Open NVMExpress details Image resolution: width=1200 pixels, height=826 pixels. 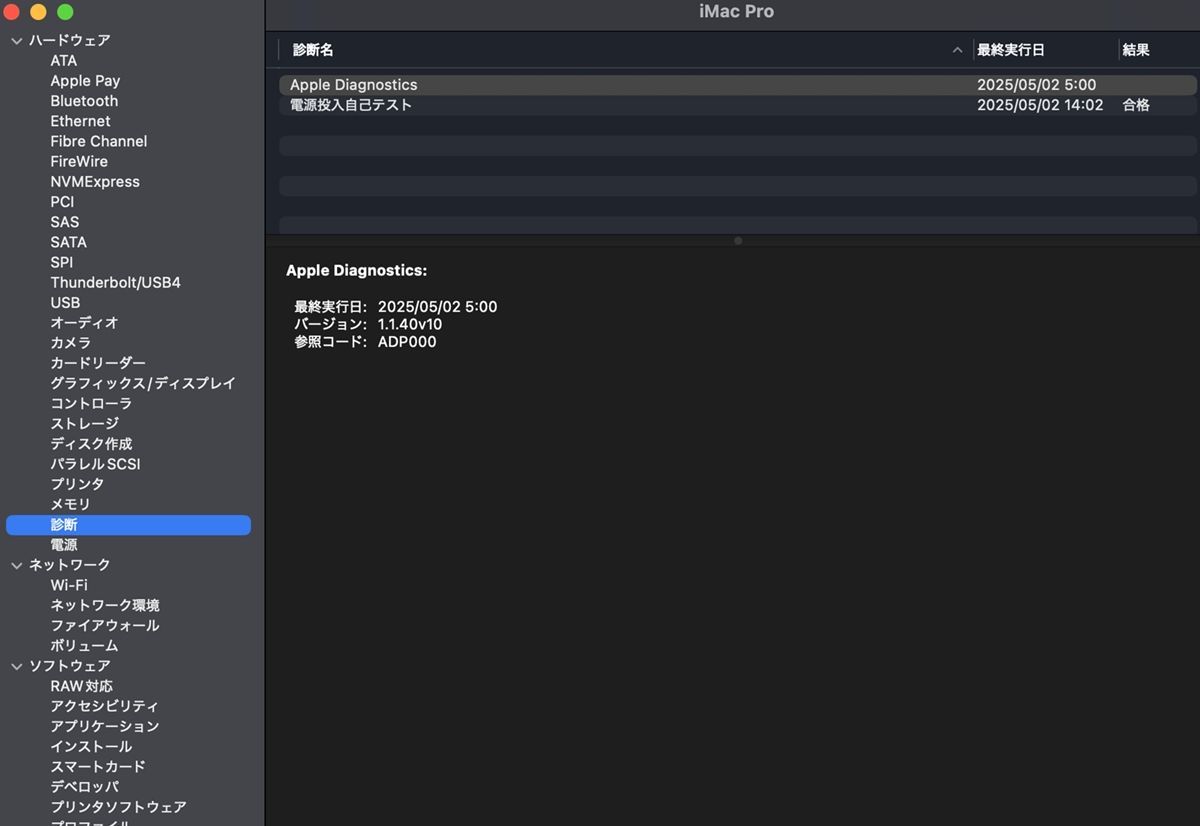[x=95, y=182]
